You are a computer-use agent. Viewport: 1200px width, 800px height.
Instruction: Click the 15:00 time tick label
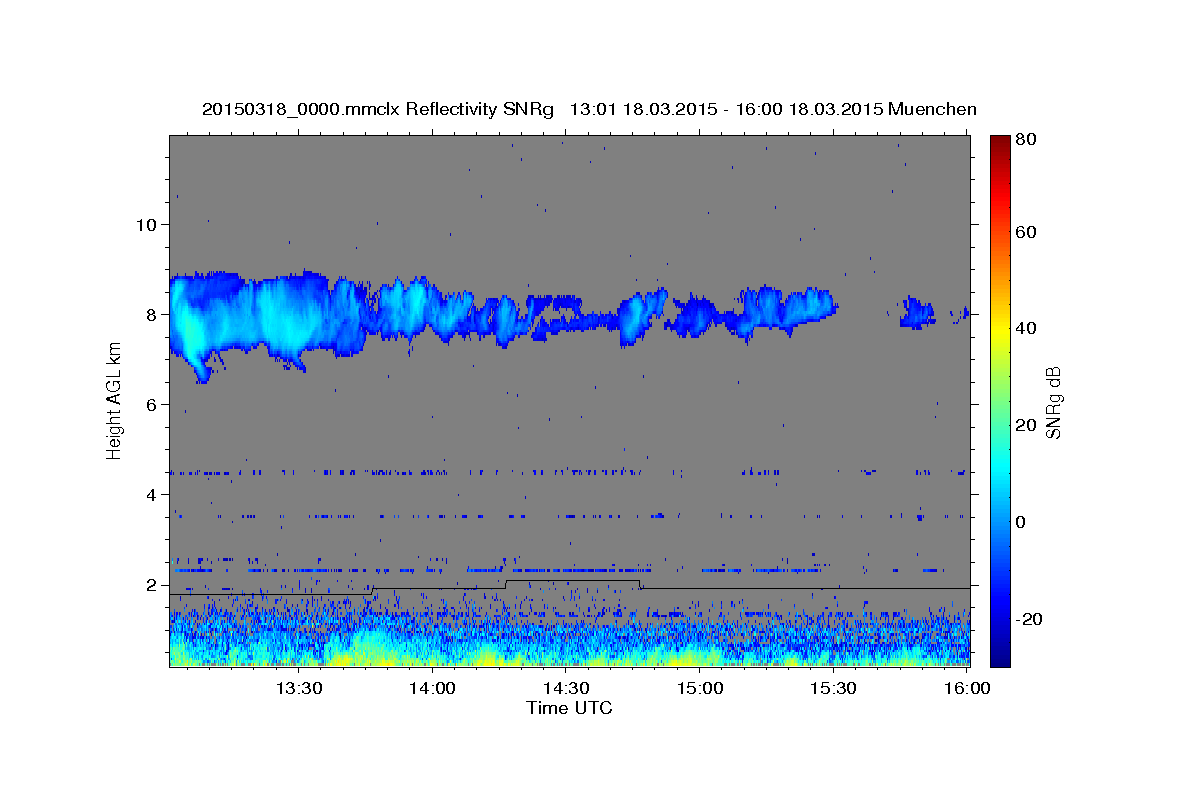tap(699, 688)
